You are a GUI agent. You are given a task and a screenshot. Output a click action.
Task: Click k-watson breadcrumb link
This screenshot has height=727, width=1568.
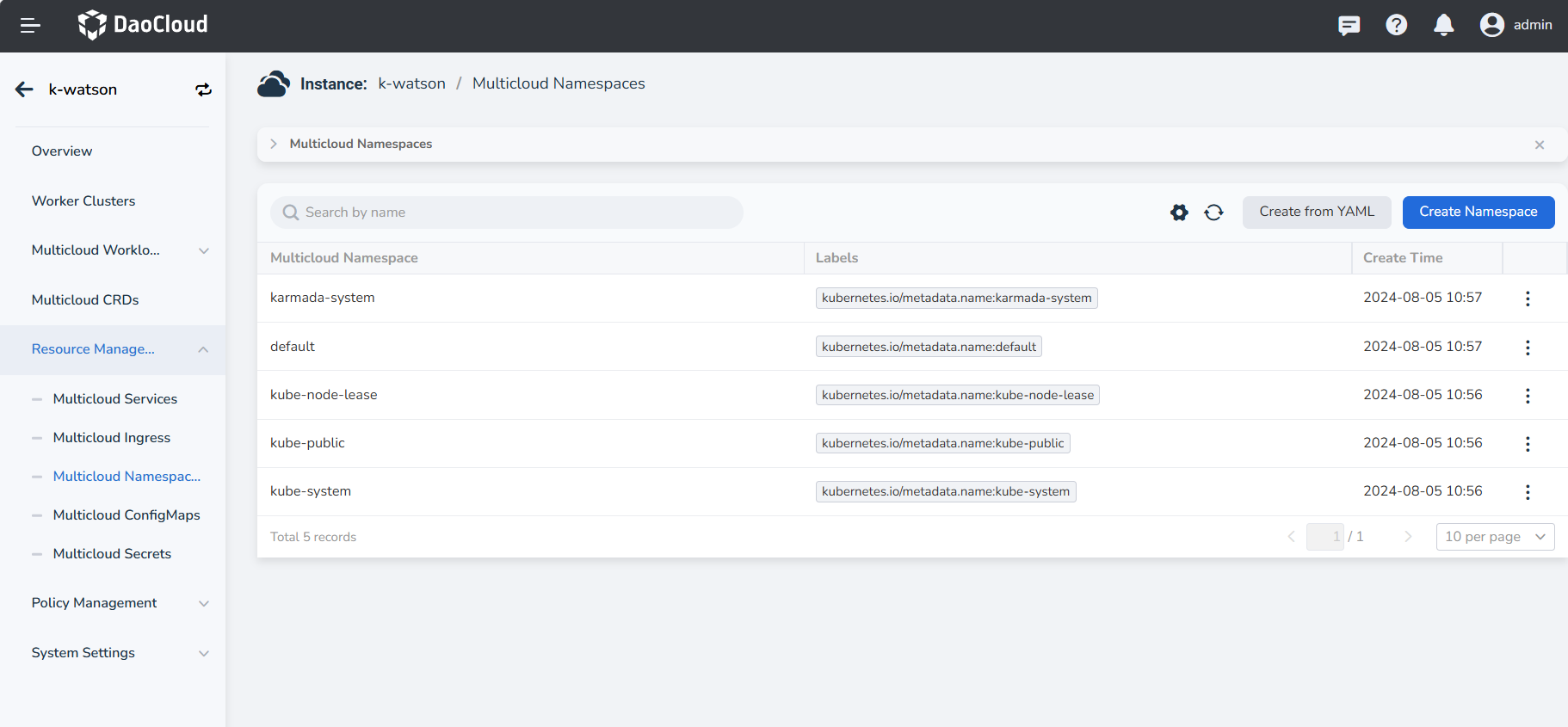pyautogui.click(x=411, y=83)
